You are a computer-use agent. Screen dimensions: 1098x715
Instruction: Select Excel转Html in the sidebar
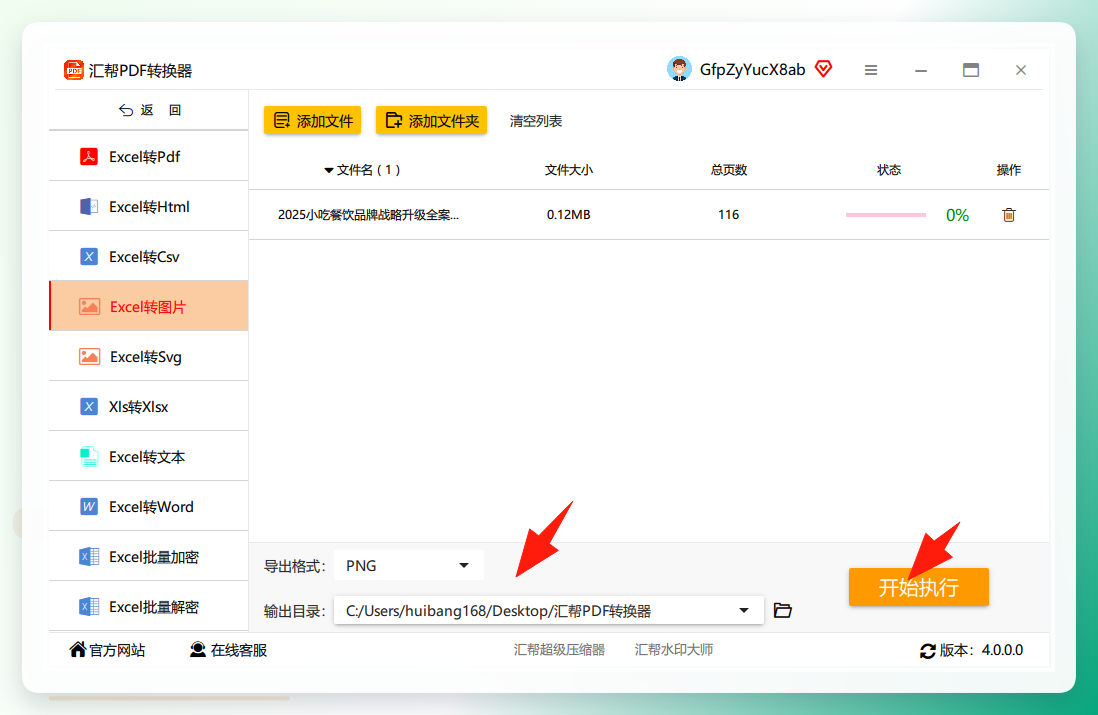click(x=148, y=207)
